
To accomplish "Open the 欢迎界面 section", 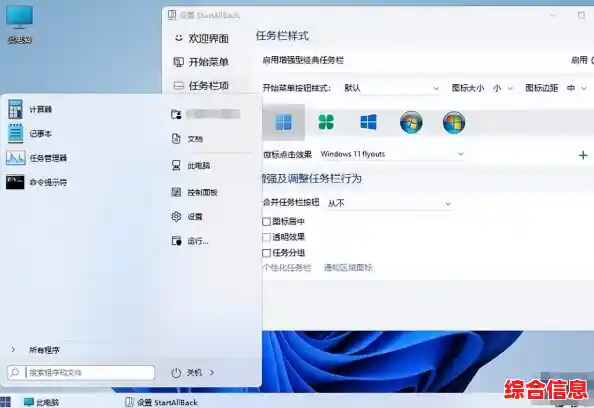I will coord(201,38).
